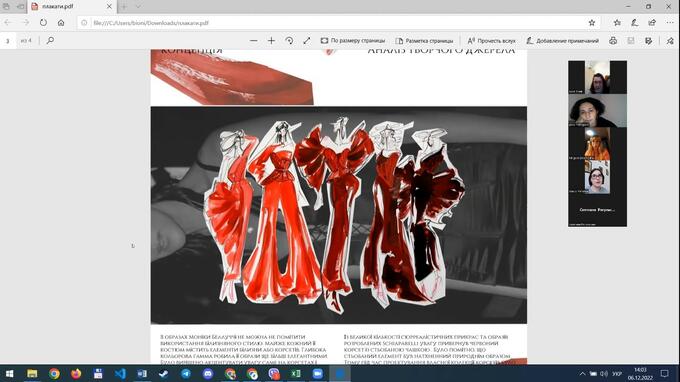This screenshot has height=382, width=680.
Task: Pin the PDF toolbar with the pin icon
Action: point(670,41)
